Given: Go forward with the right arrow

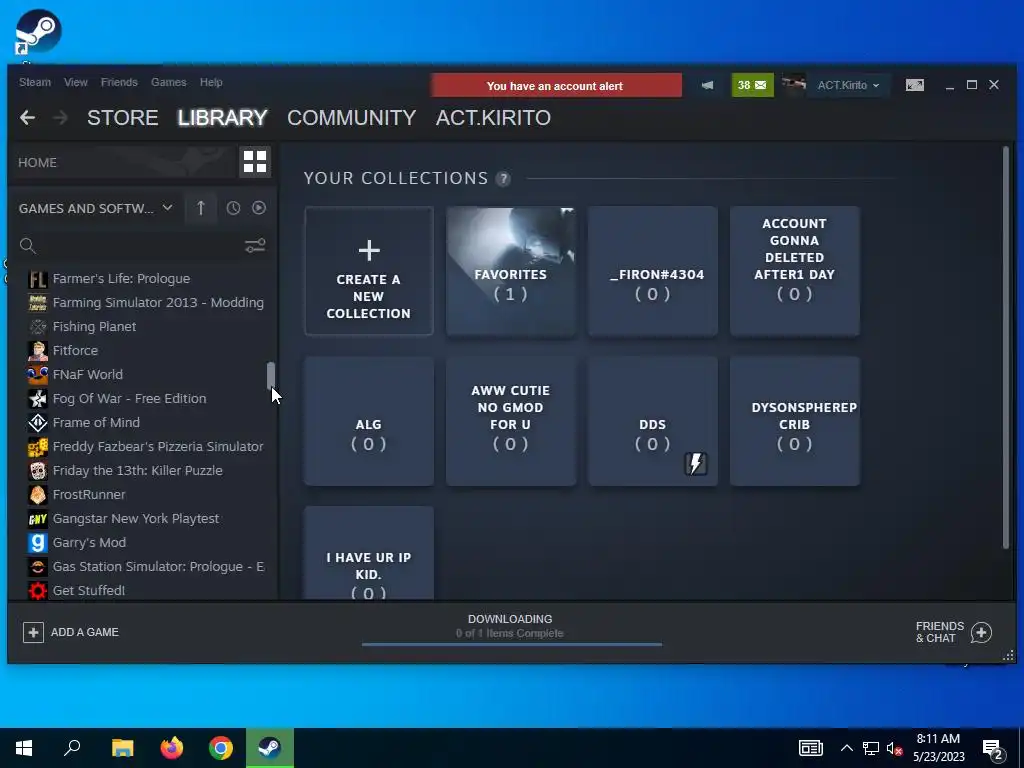Looking at the screenshot, I should pos(60,118).
